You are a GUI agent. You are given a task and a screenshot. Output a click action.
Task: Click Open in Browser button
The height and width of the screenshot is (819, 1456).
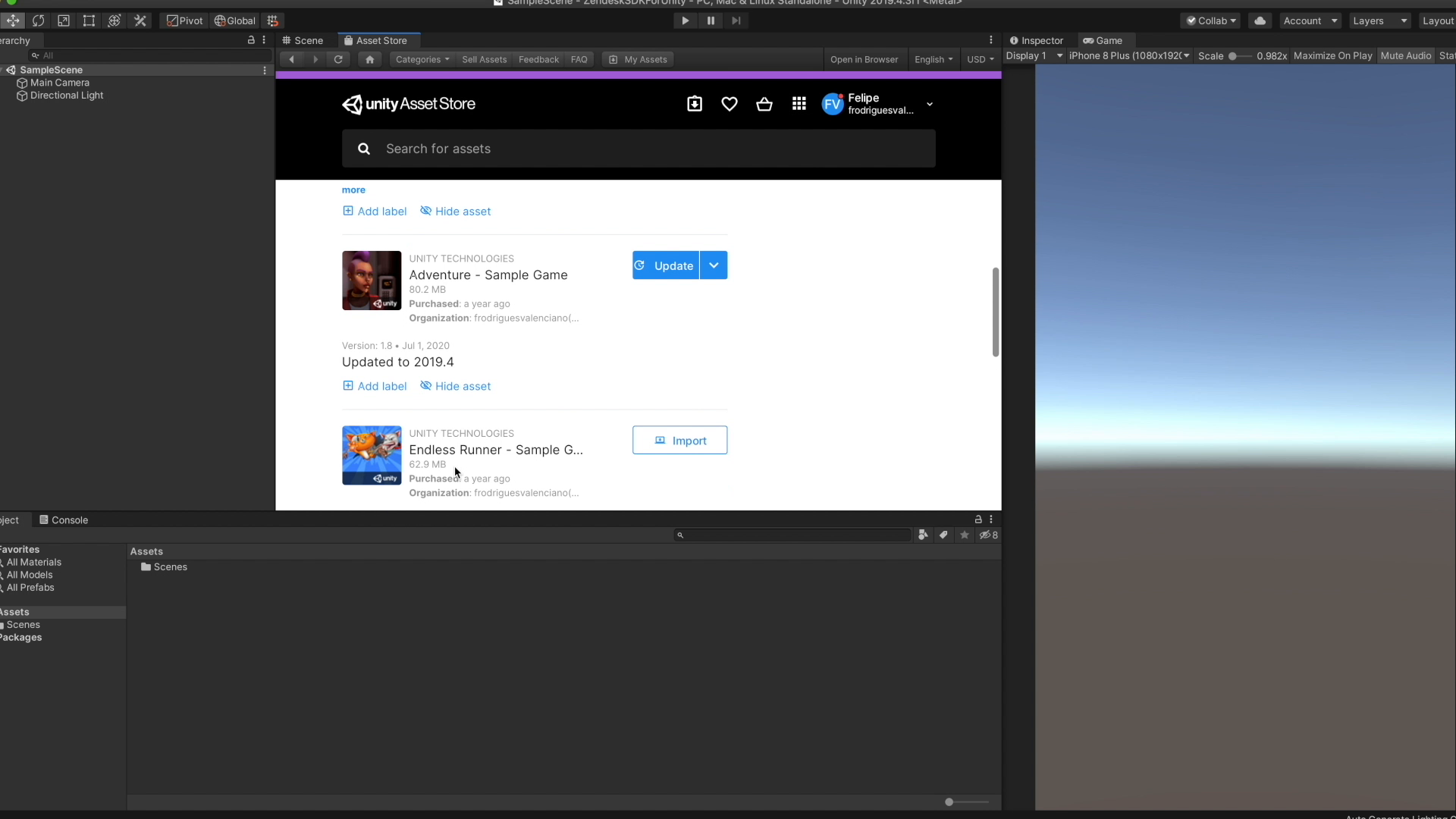pos(864,59)
